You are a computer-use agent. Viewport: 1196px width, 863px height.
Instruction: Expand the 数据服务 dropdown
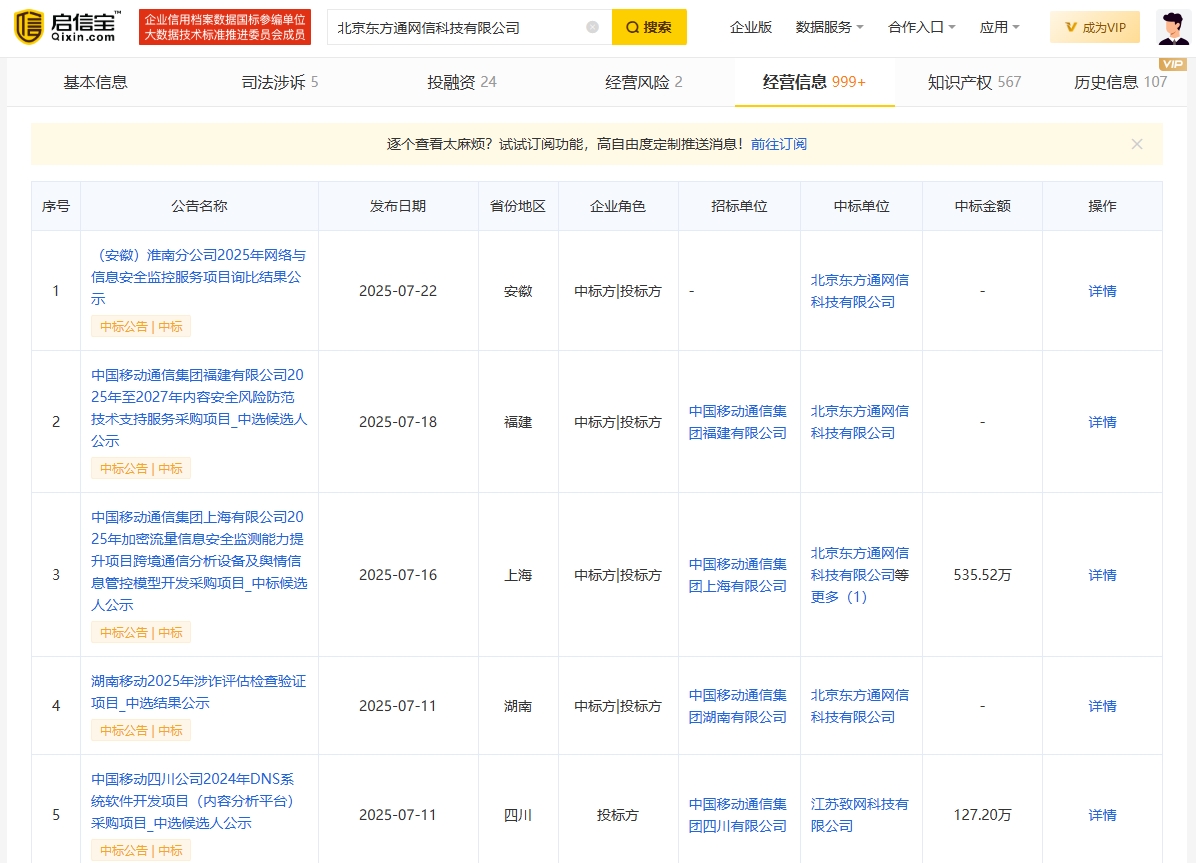(x=829, y=27)
